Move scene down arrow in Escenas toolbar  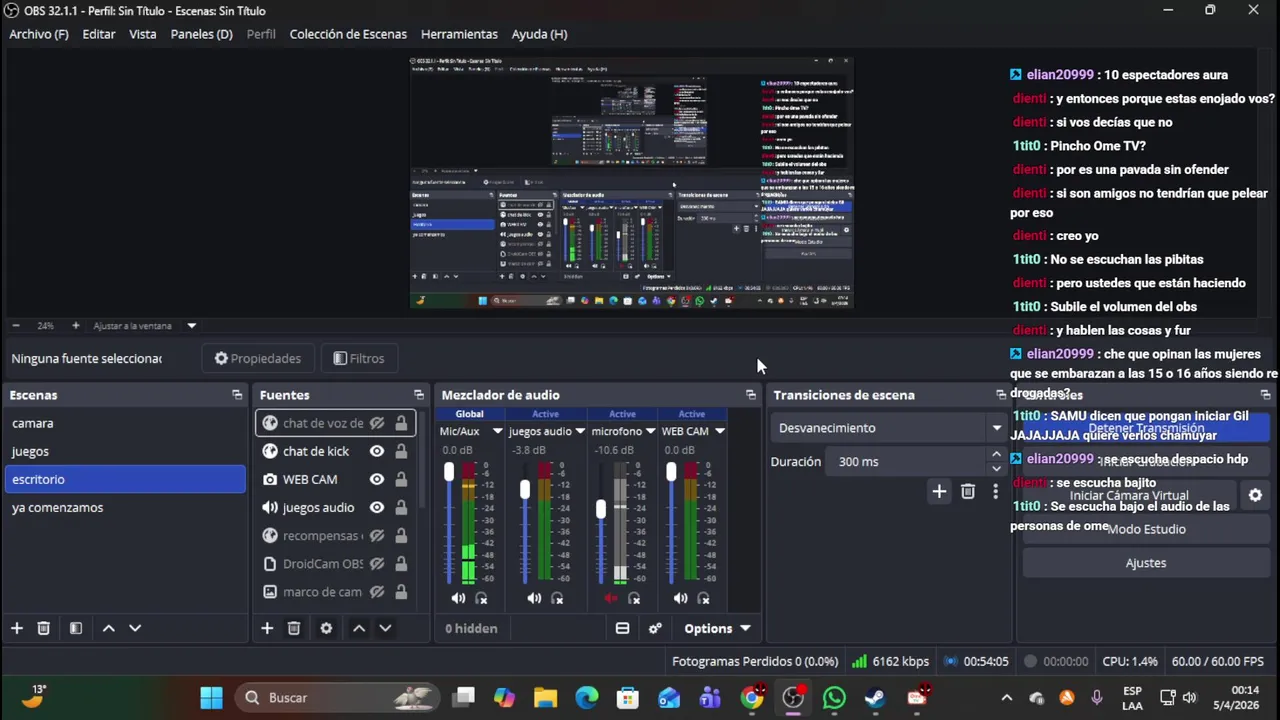135,628
